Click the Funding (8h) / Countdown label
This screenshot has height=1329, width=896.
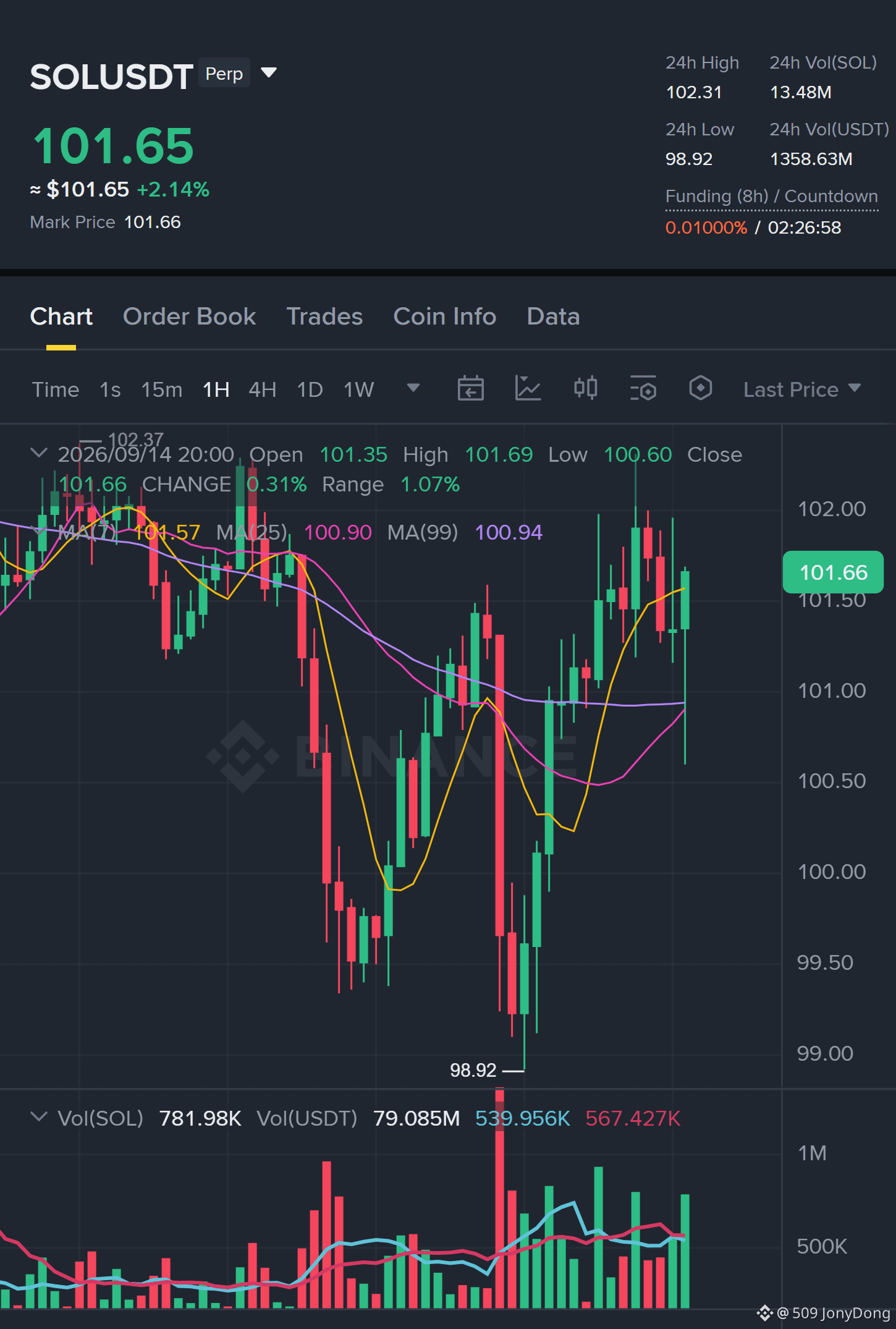771,196
